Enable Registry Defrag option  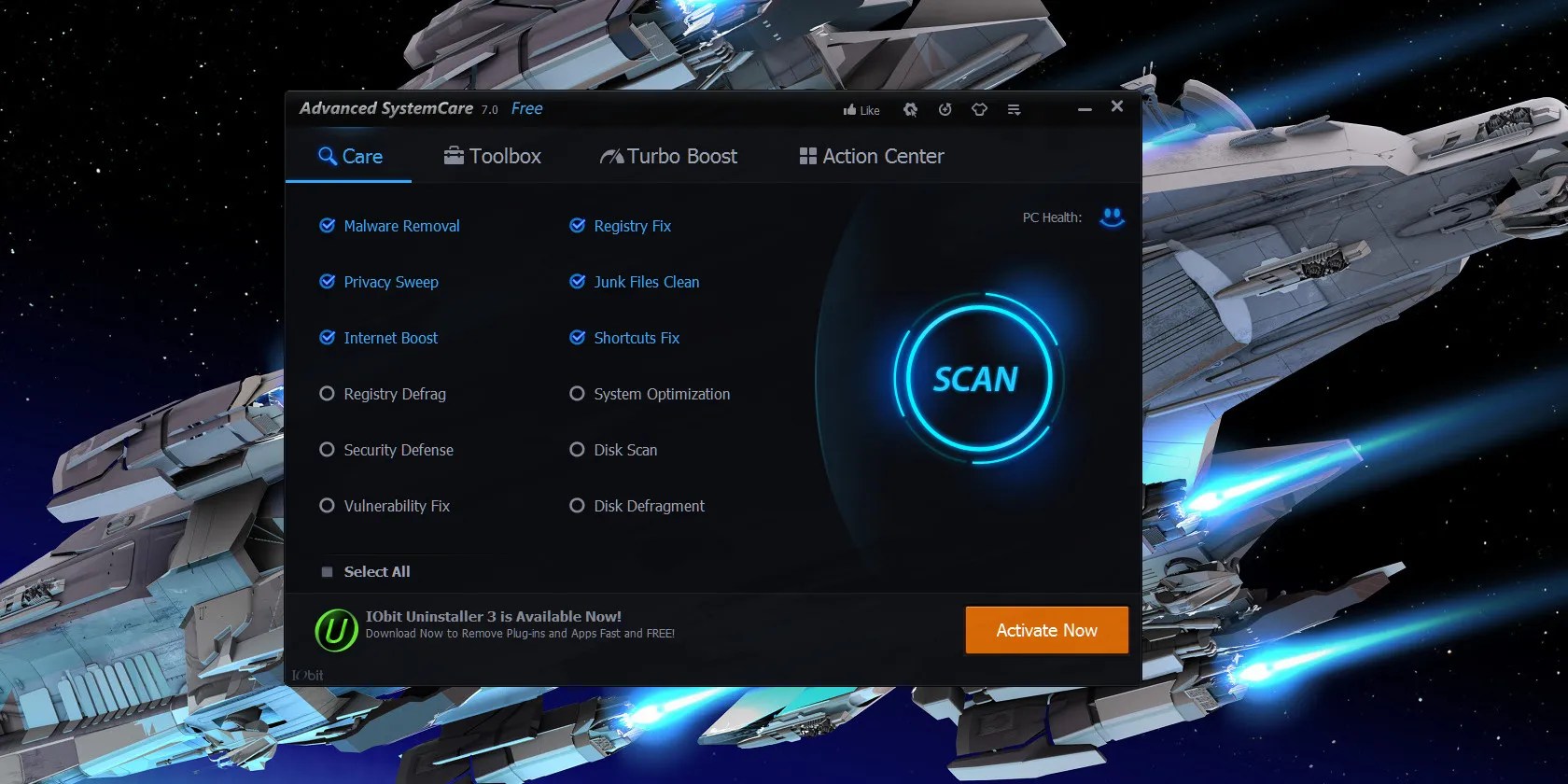point(327,393)
